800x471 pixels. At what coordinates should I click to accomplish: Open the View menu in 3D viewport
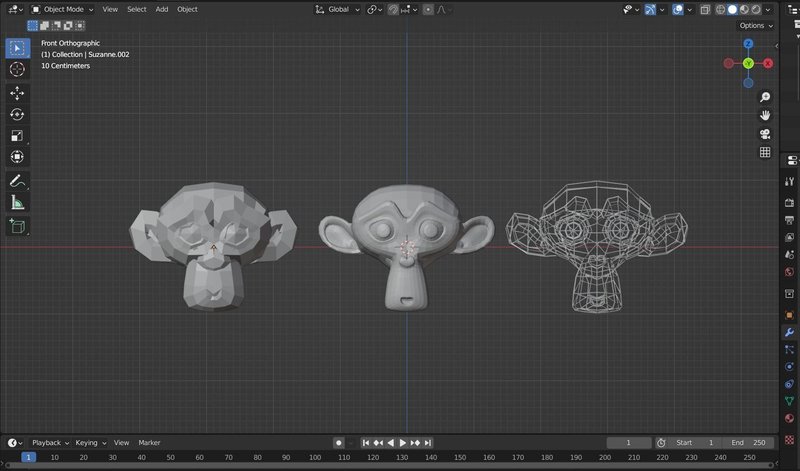pyautogui.click(x=110, y=9)
